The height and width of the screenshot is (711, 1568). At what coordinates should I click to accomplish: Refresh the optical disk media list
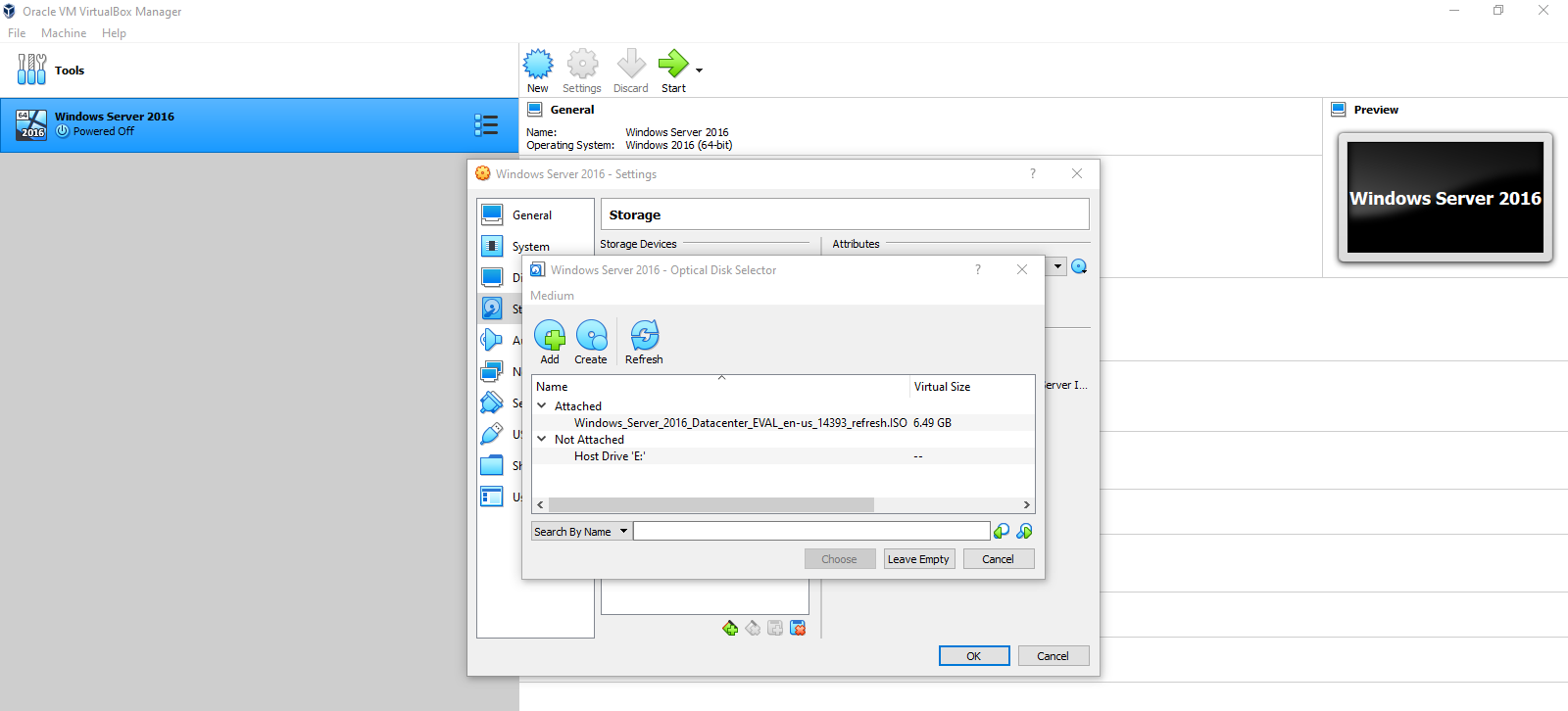point(644,337)
